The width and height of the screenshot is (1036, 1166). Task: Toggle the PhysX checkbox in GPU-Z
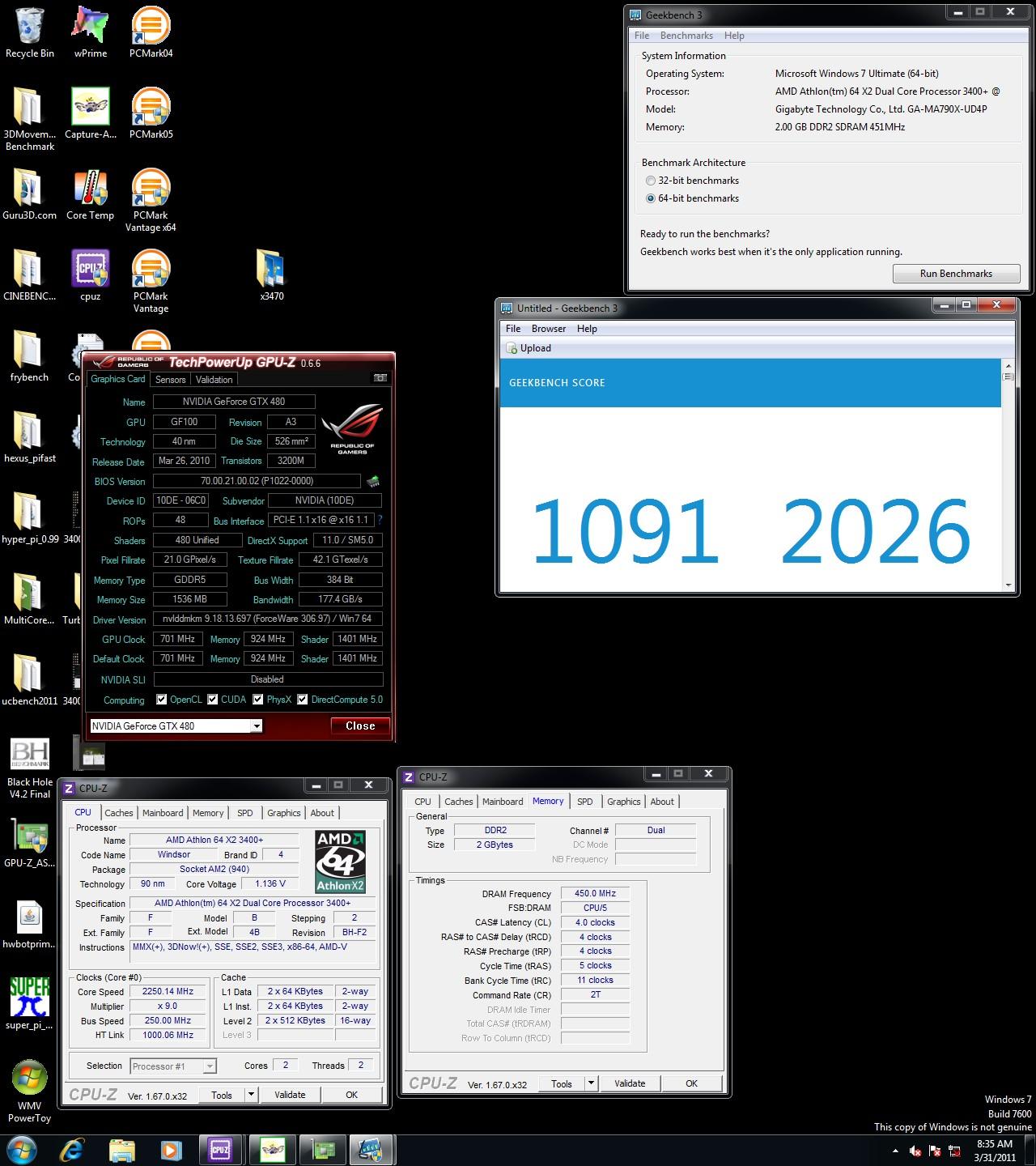pos(258,700)
